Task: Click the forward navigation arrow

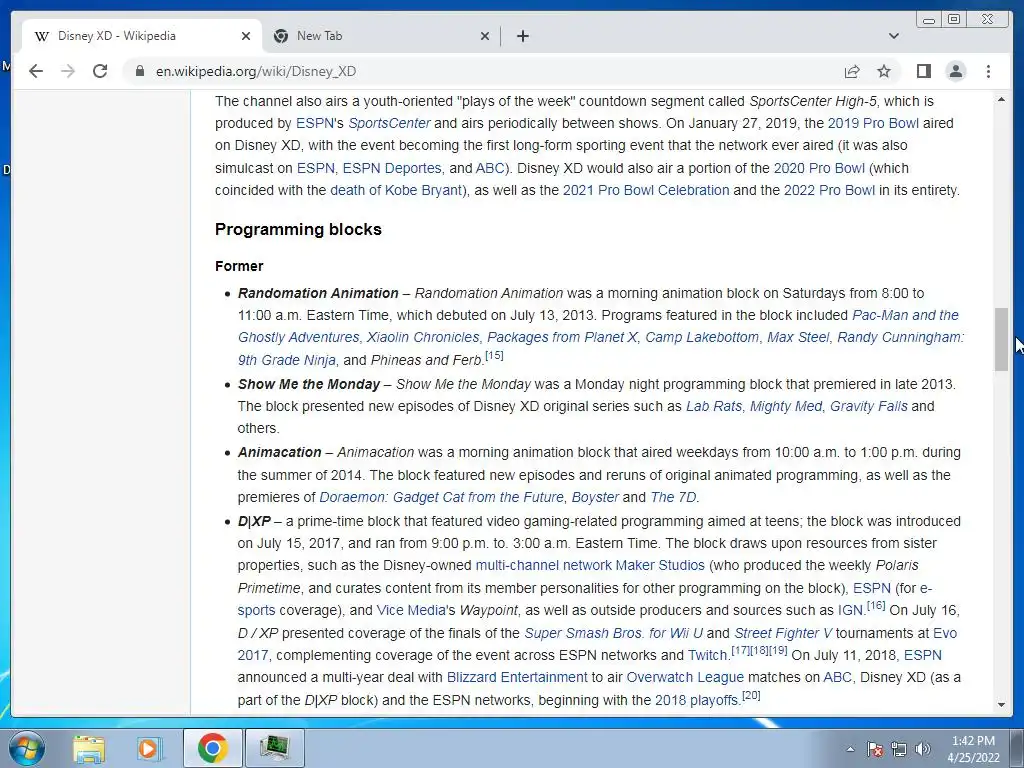Action: (68, 71)
